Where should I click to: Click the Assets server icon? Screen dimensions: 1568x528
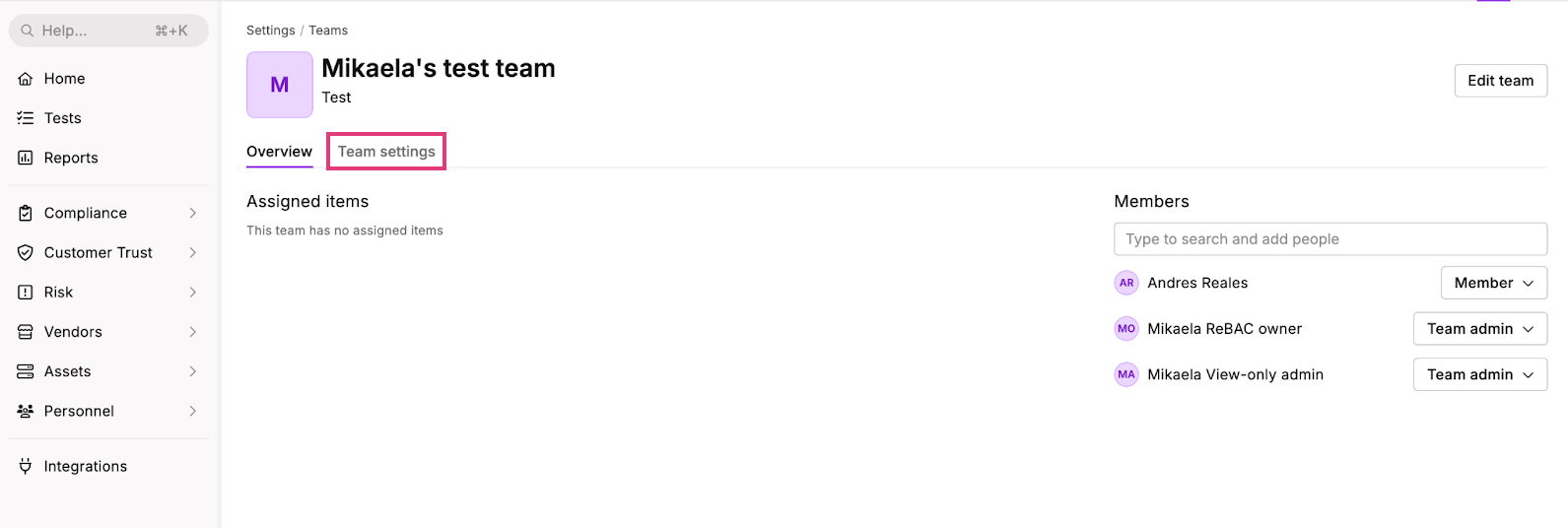(26, 371)
